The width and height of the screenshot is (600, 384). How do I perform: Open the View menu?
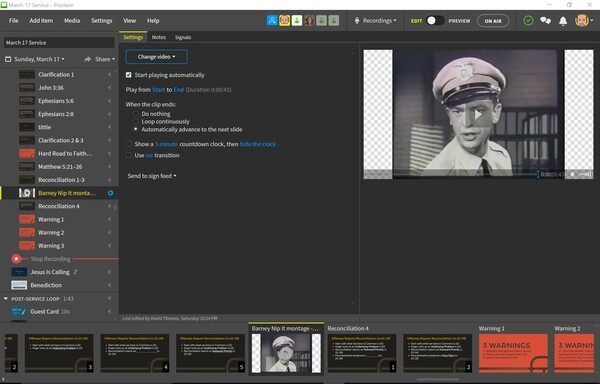point(129,21)
